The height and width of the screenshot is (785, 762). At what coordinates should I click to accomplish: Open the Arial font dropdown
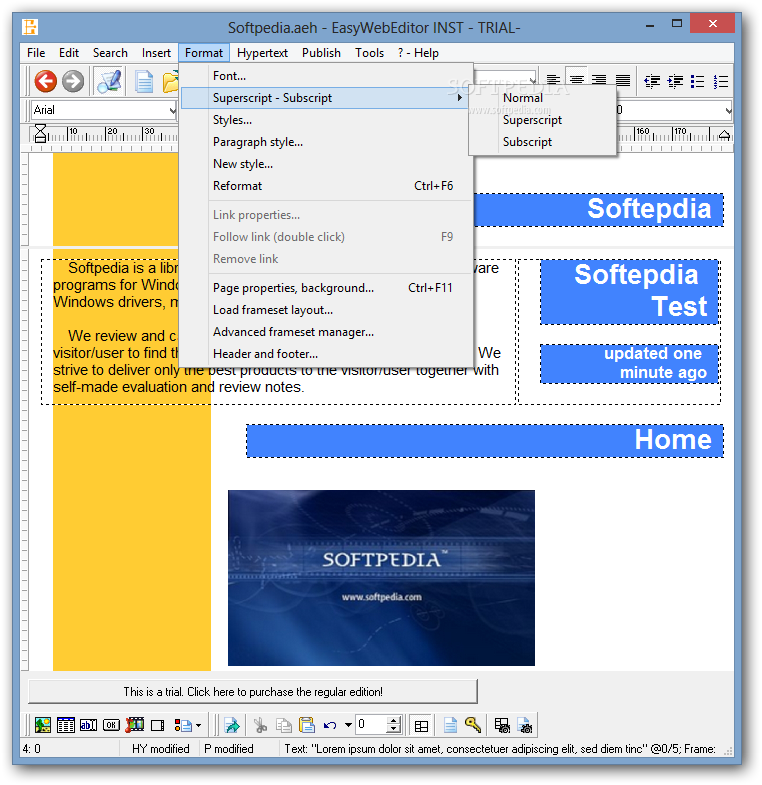click(172, 110)
